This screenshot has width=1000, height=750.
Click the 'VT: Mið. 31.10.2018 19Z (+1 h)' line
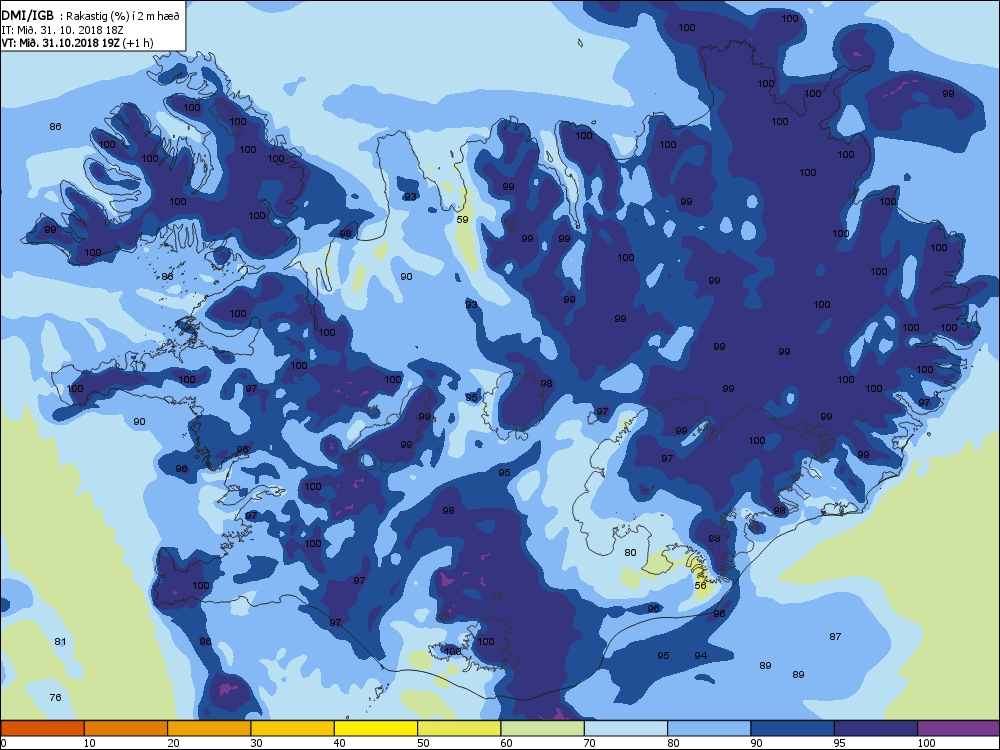[77, 43]
